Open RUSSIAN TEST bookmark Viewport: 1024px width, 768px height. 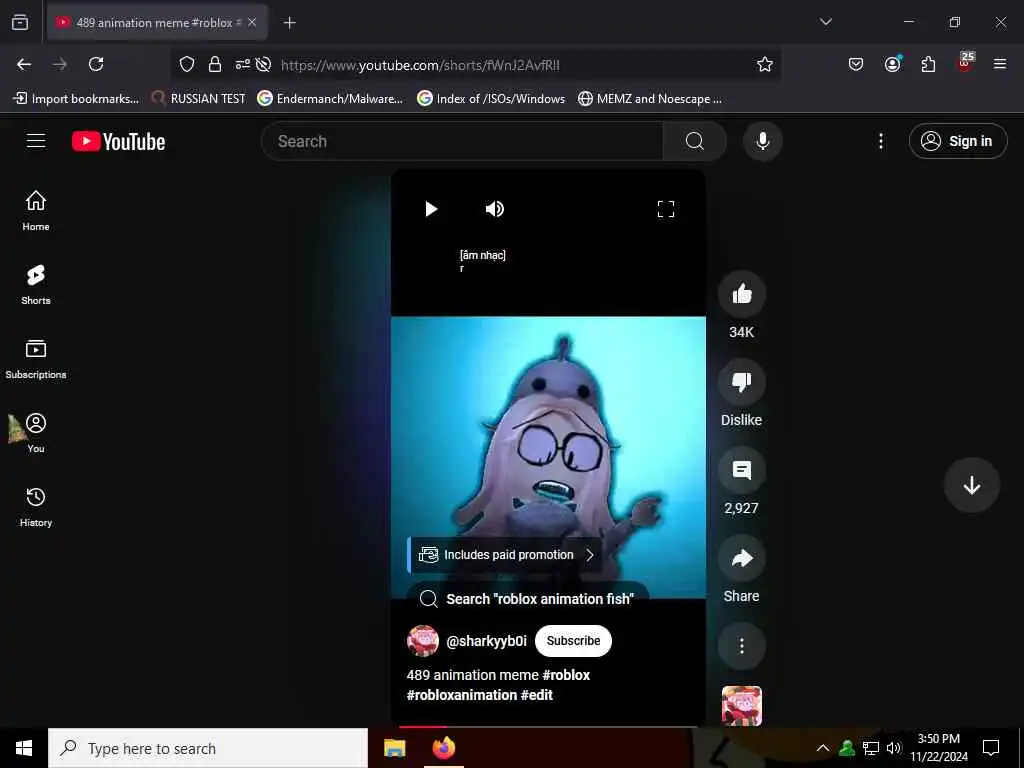198,99
